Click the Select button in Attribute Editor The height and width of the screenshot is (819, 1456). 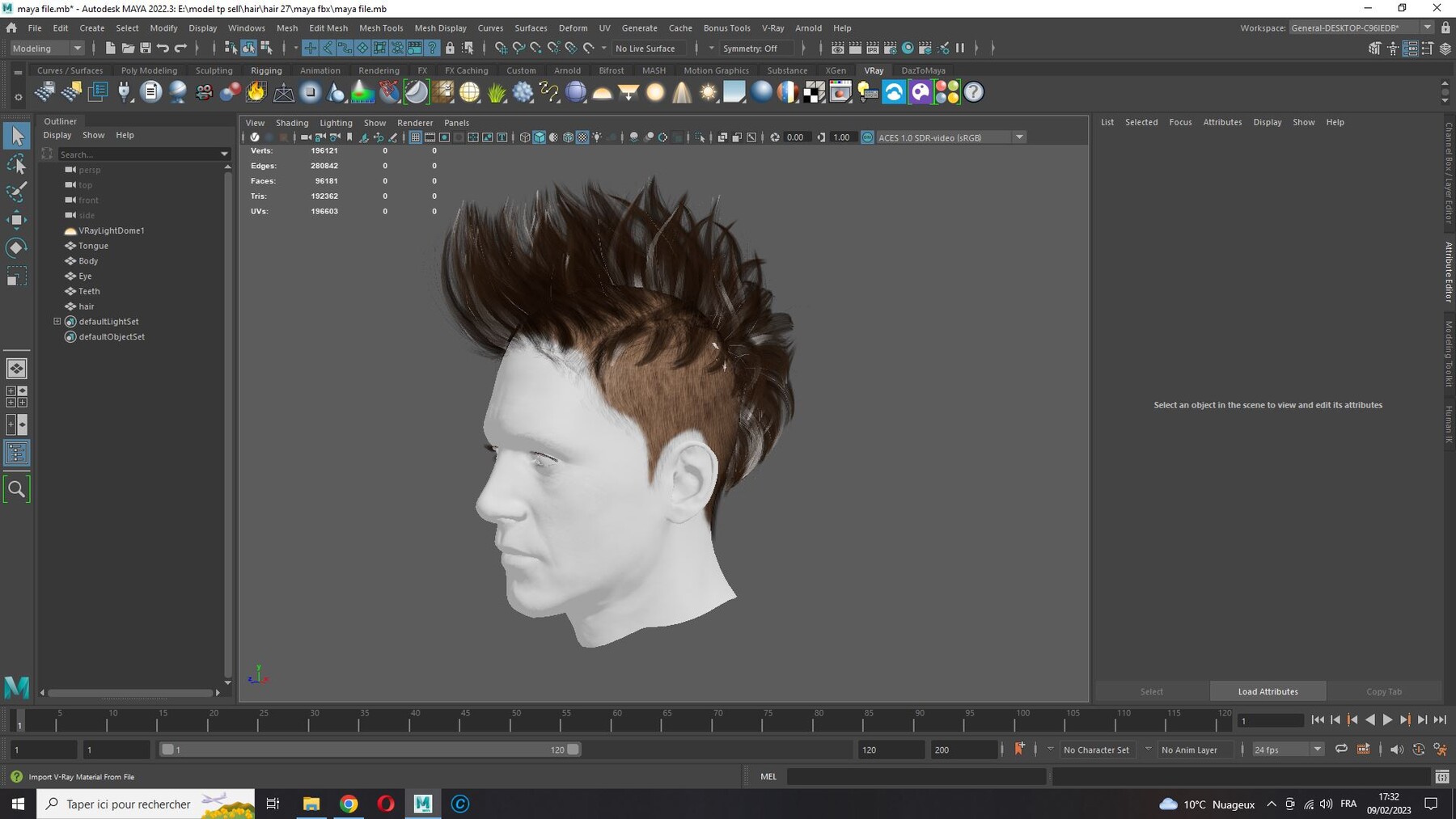1151,691
